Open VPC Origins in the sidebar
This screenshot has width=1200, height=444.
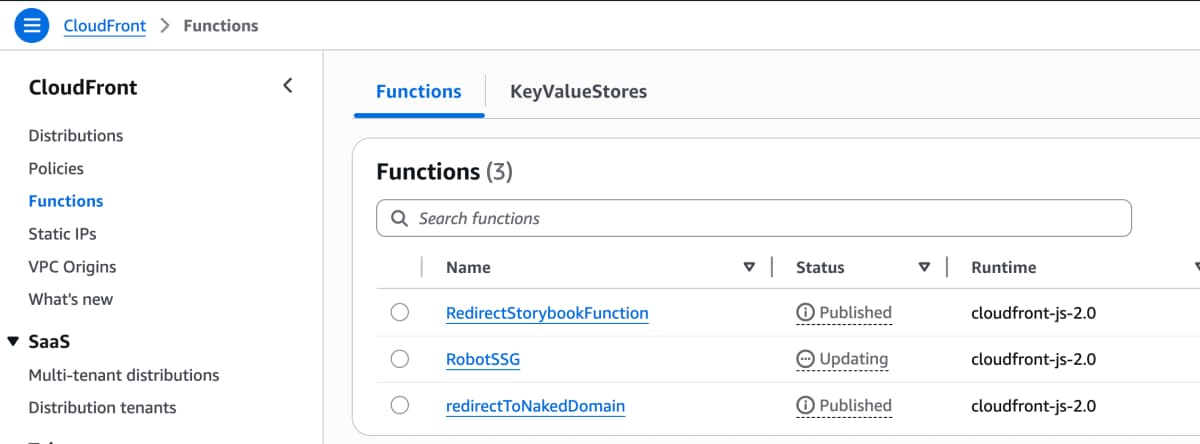point(72,267)
